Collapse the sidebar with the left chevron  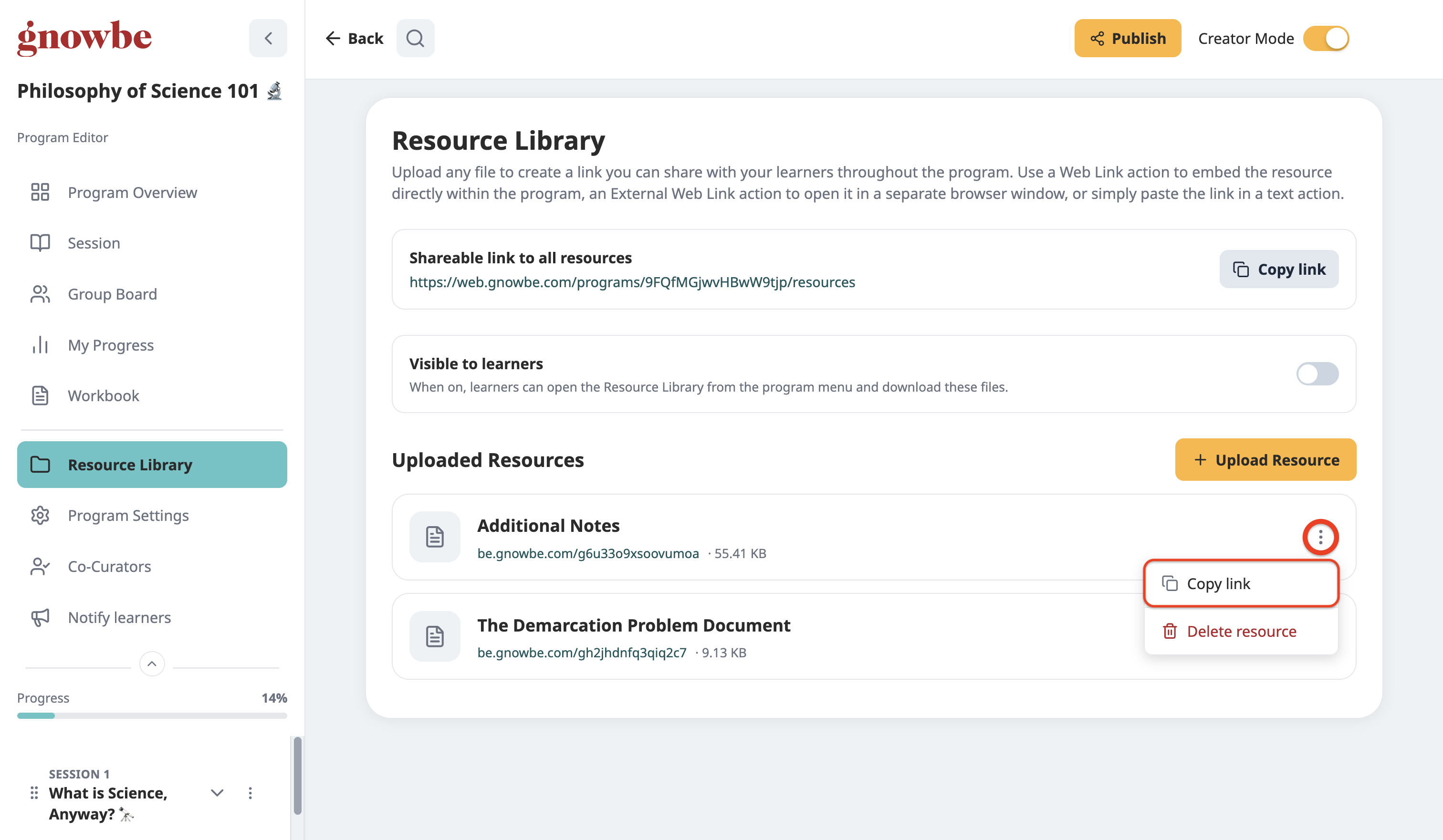click(268, 38)
